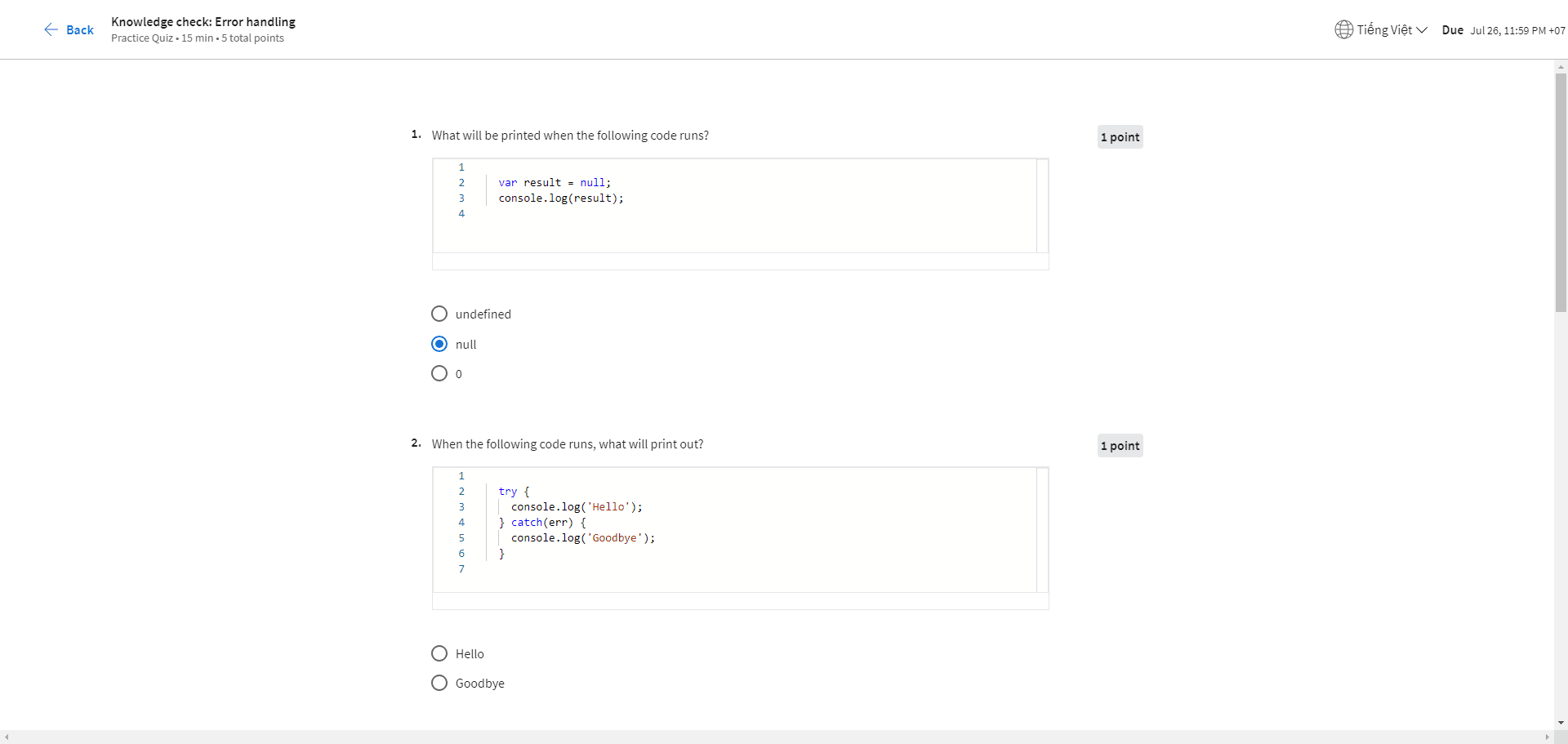Click the scroll left arrow on horizontal scrollbar
Viewport: 1568px width, 744px height.
coord(7,737)
